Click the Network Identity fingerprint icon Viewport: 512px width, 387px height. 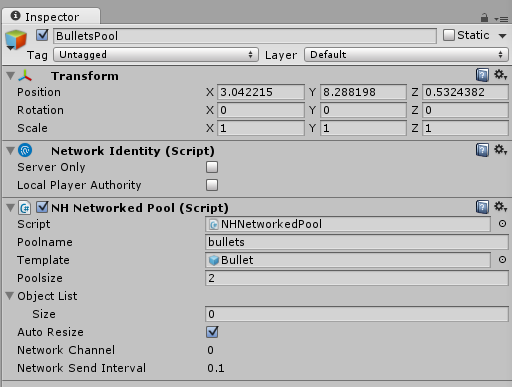coord(25,150)
